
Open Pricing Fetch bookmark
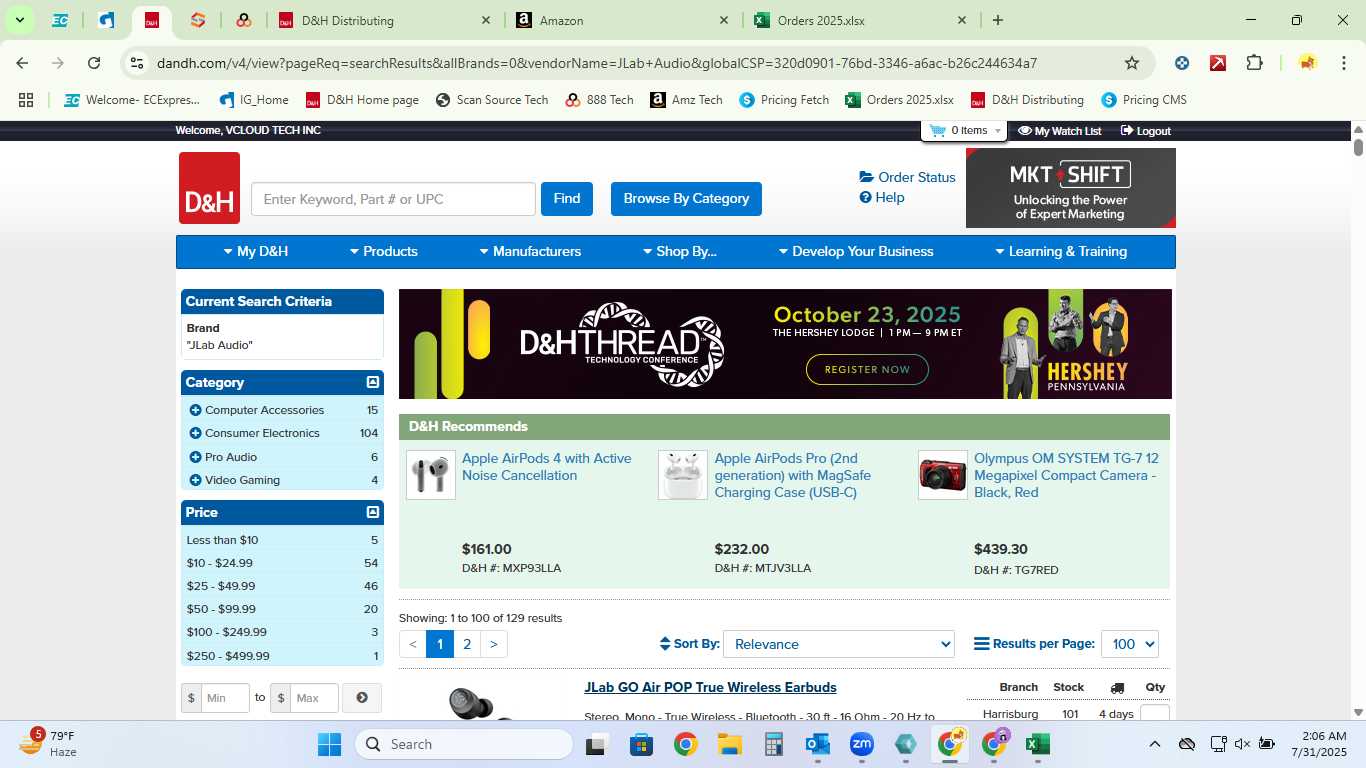coord(784,100)
